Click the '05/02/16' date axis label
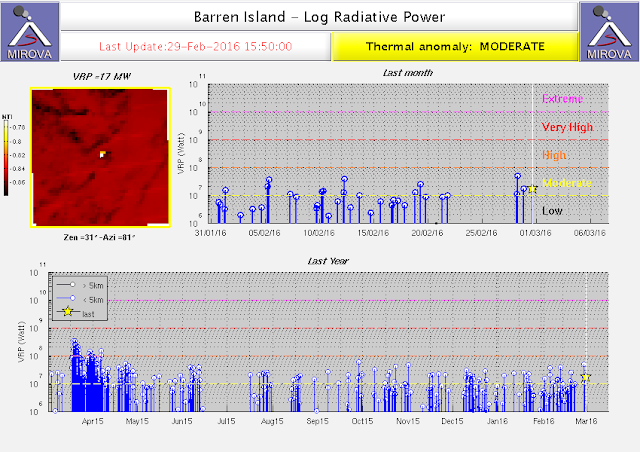This screenshot has width=640, height=452. pos(264,233)
